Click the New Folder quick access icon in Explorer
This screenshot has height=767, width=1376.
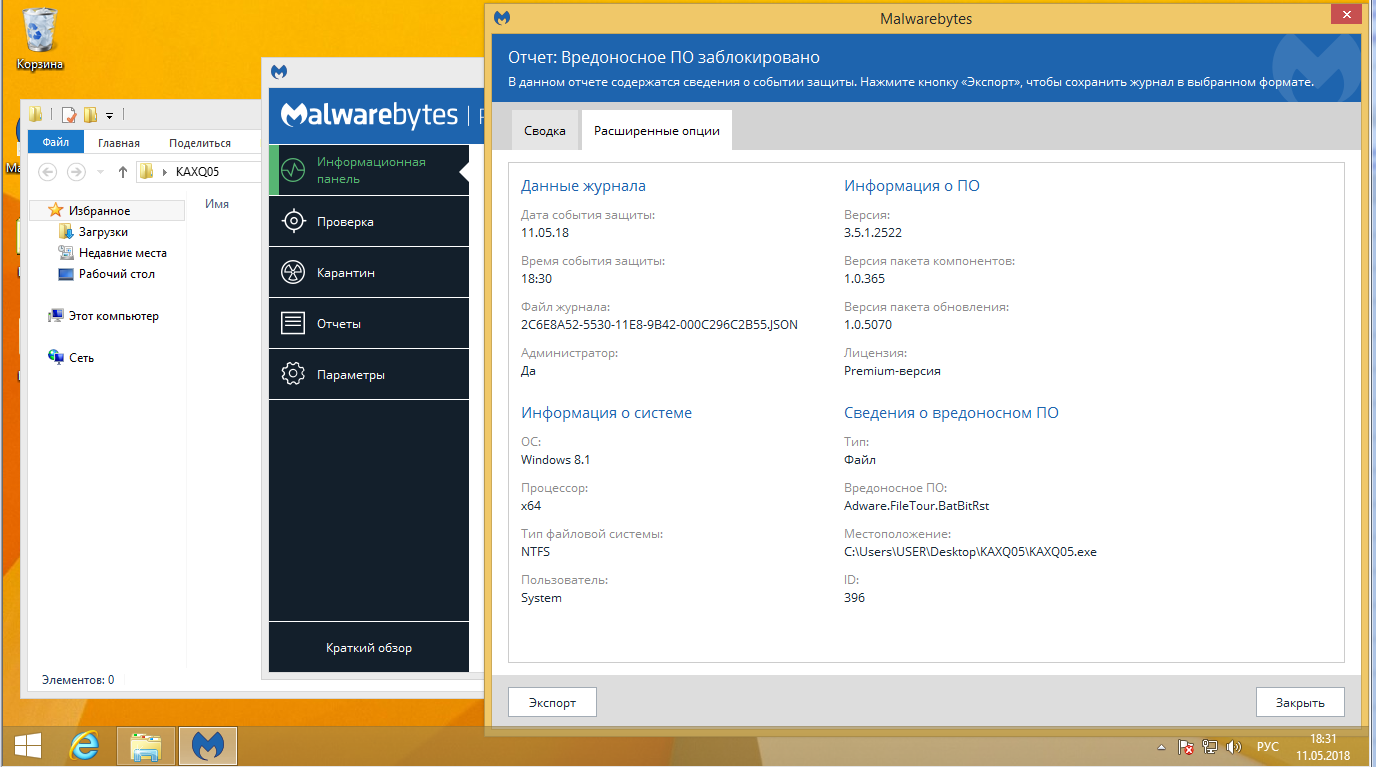[90, 114]
